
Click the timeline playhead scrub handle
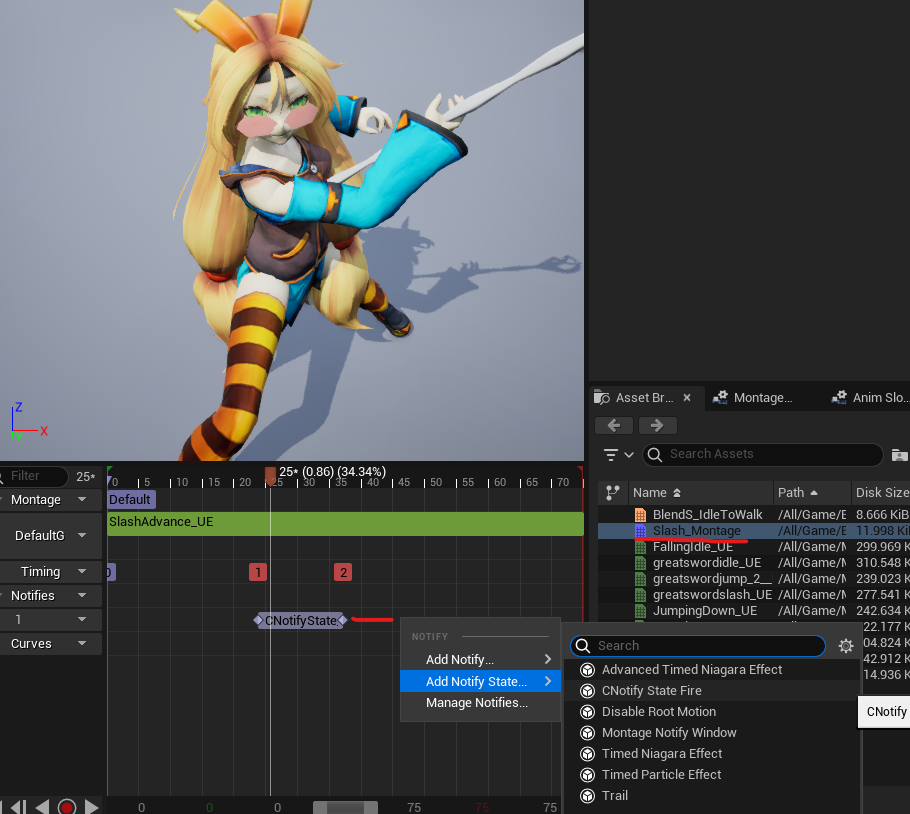pyautogui.click(x=270, y=476)
